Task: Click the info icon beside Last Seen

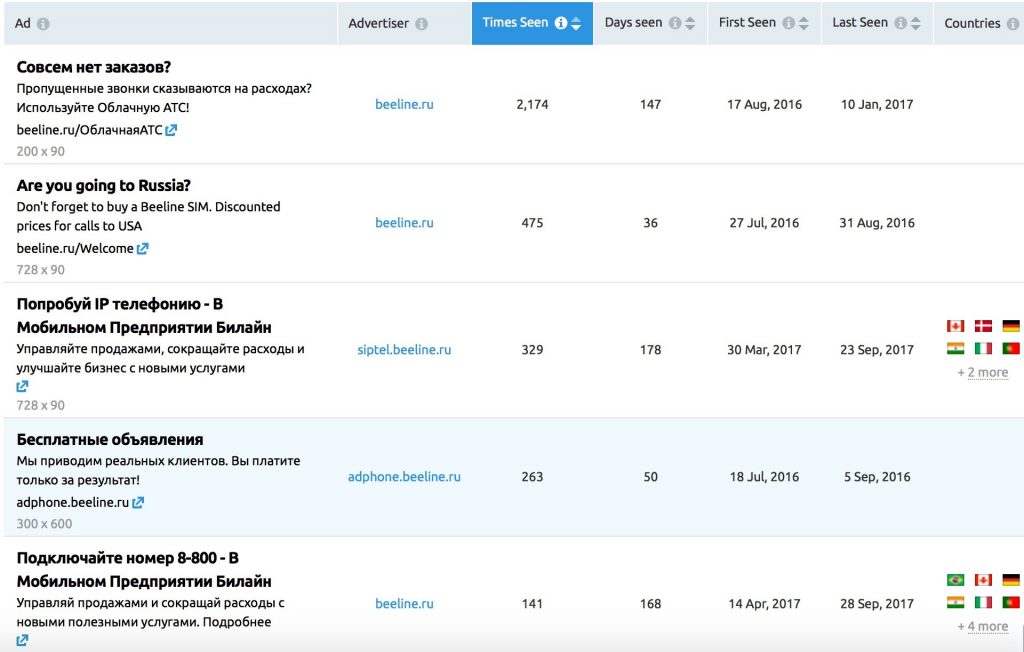Action: coord(901,23)
